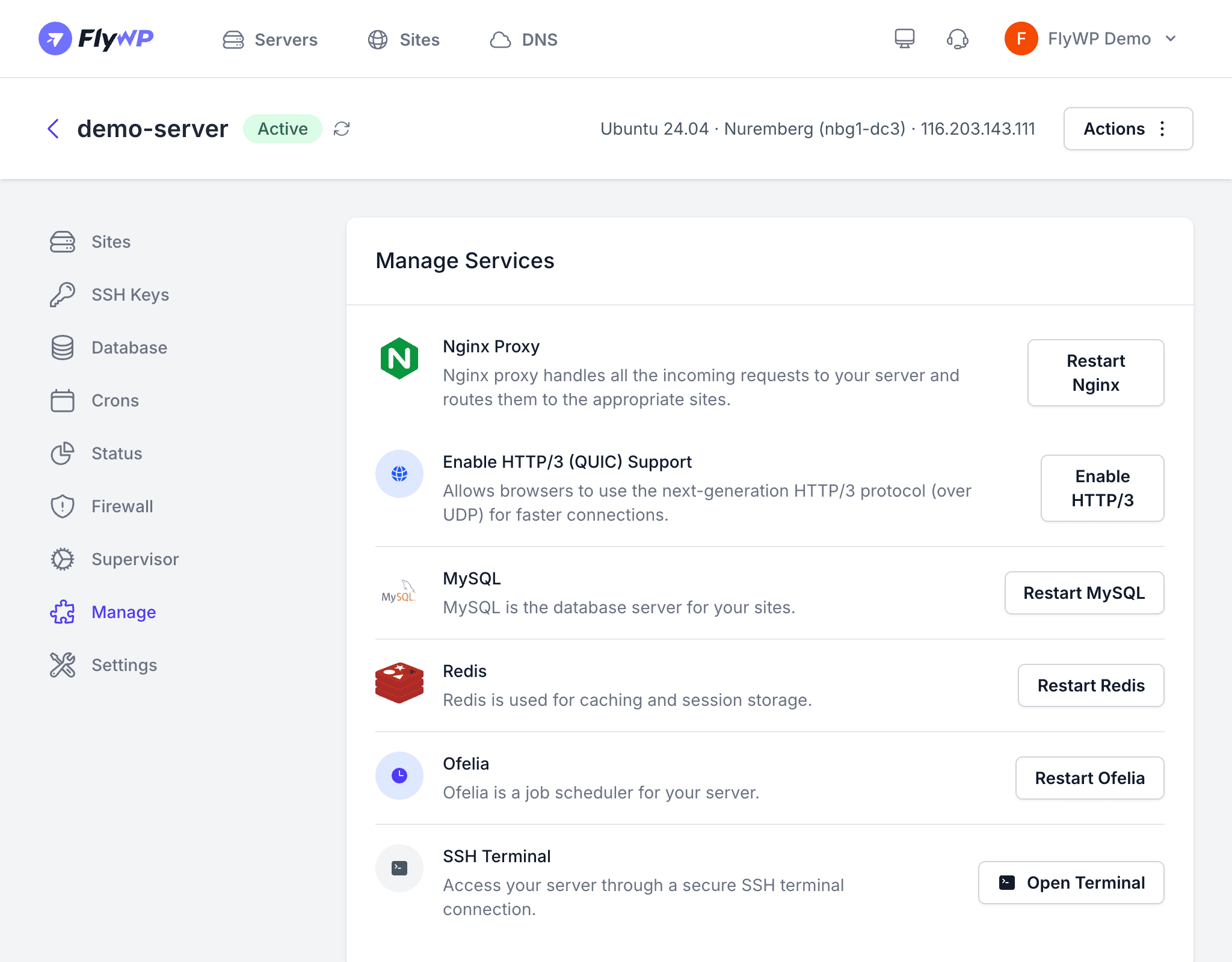Click the SSH Keys key icon
This screenshot has height=962, width=1232.
click(x=63, y=295)
